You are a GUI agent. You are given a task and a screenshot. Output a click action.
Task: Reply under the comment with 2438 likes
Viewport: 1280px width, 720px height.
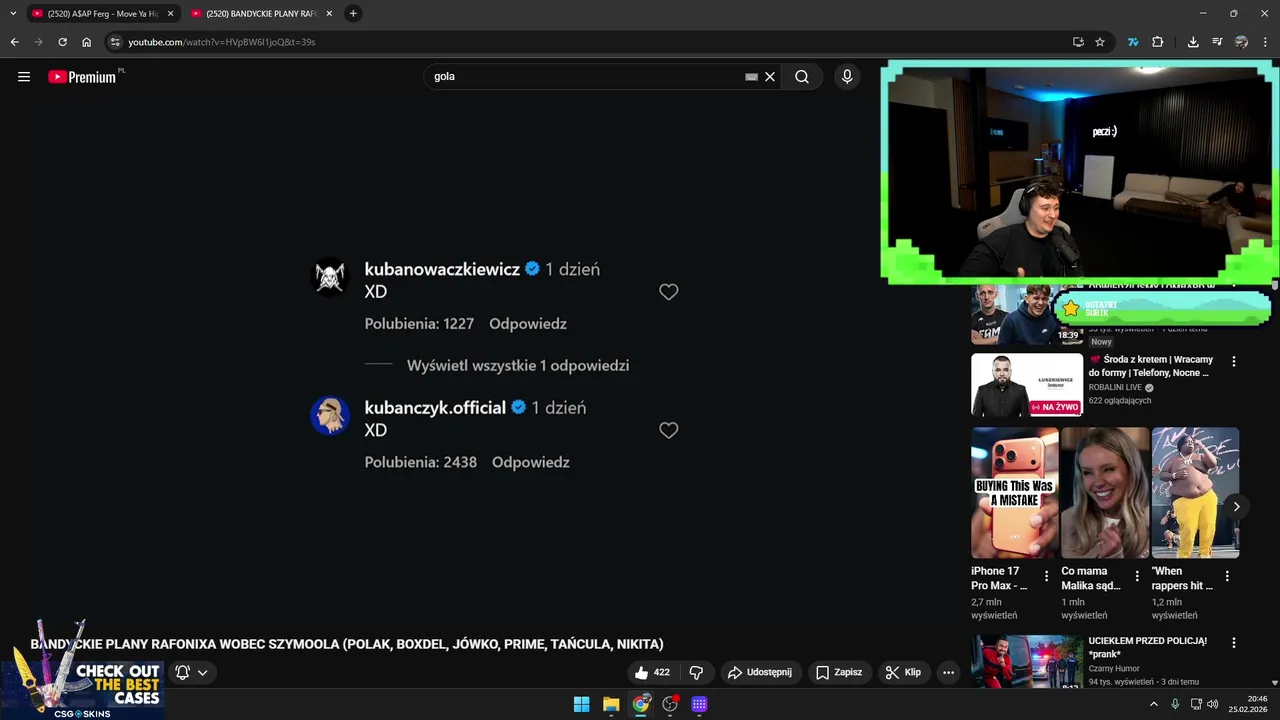531,462
